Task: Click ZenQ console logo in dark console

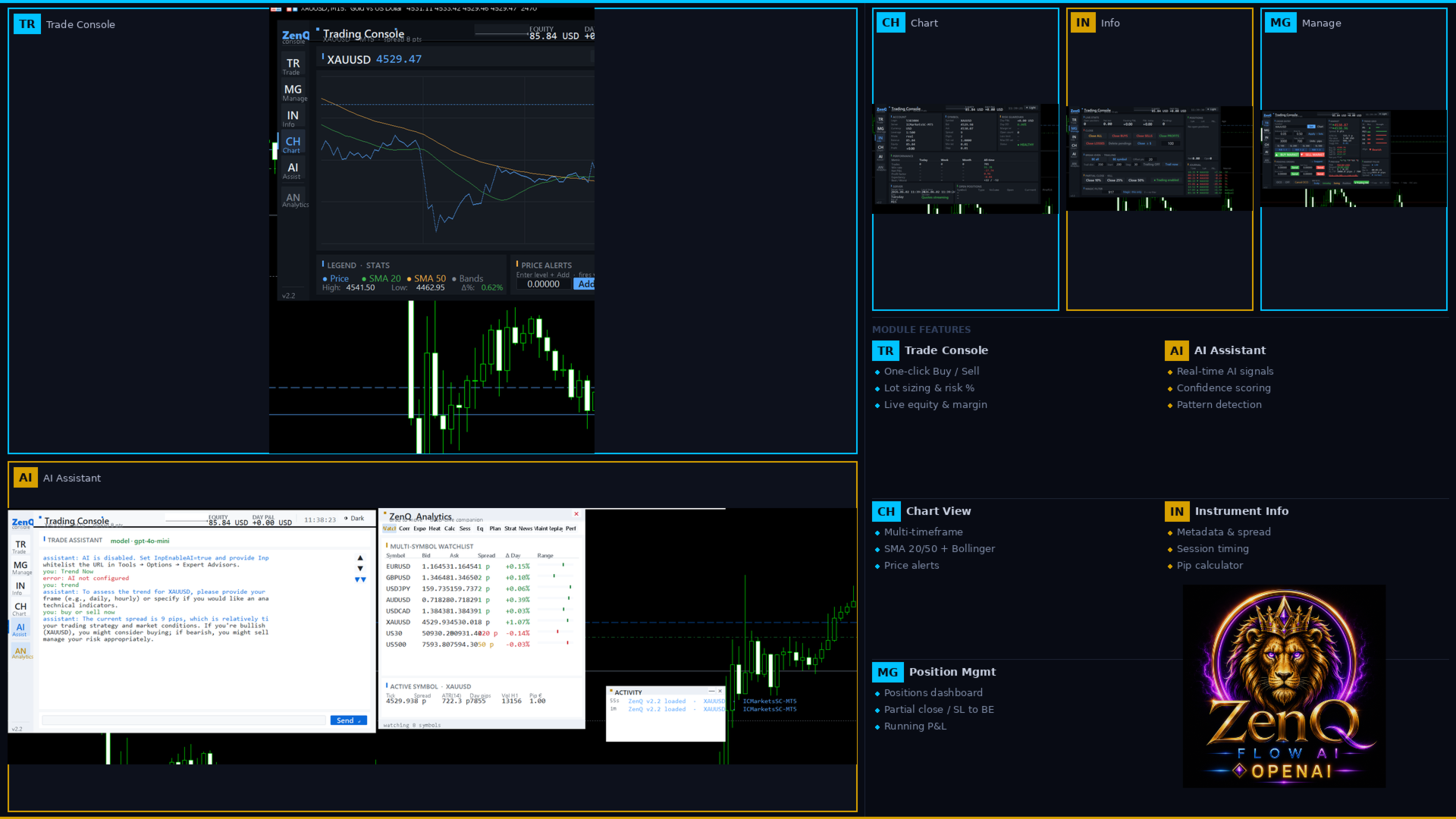Action: (x=295, y=36)
